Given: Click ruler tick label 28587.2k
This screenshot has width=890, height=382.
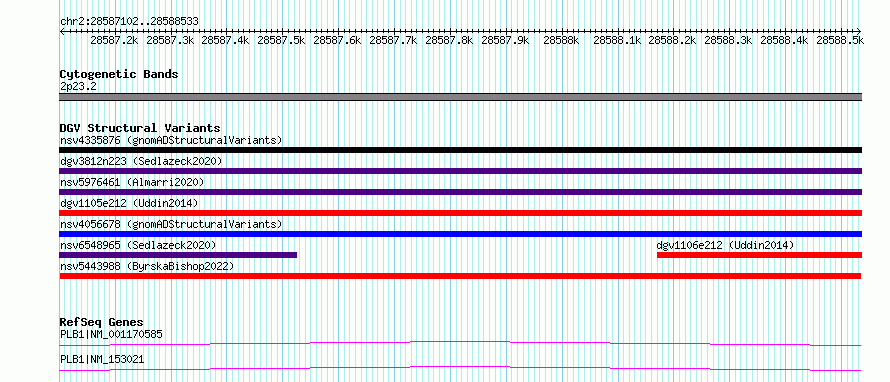Looking at the screenshot, I should pyautogui.click(x=114, y=40).
